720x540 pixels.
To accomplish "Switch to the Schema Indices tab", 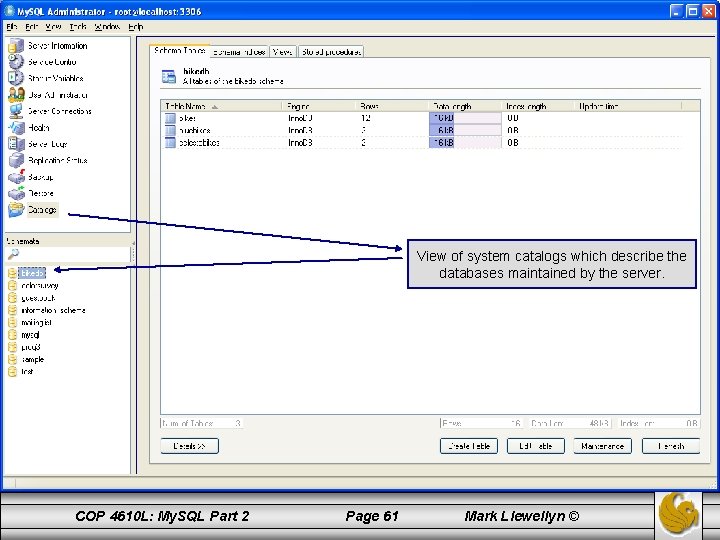I will pos(239,52).
